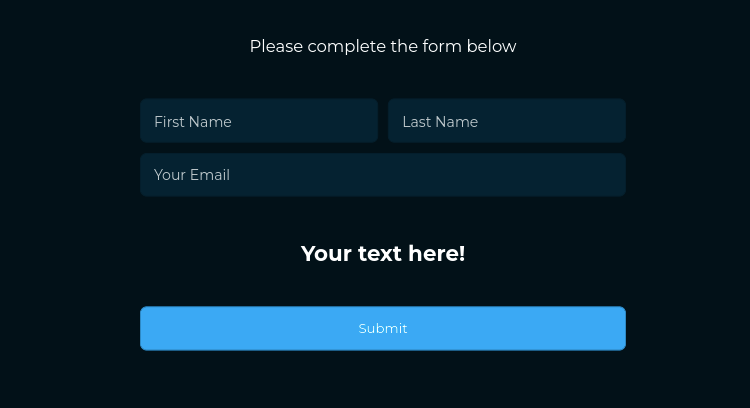This screenshot has height=408, width=750.
Task: Place cursor in the email address box
Action: click(382, 175)
